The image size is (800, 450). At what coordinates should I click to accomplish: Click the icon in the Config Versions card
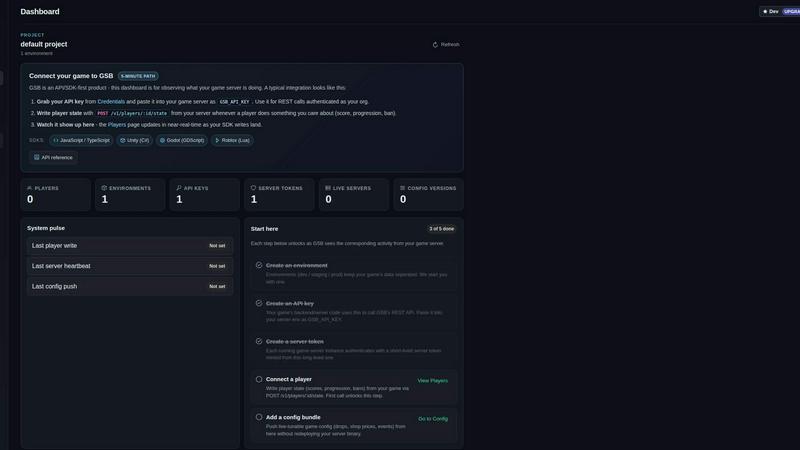tap(402, 188)
